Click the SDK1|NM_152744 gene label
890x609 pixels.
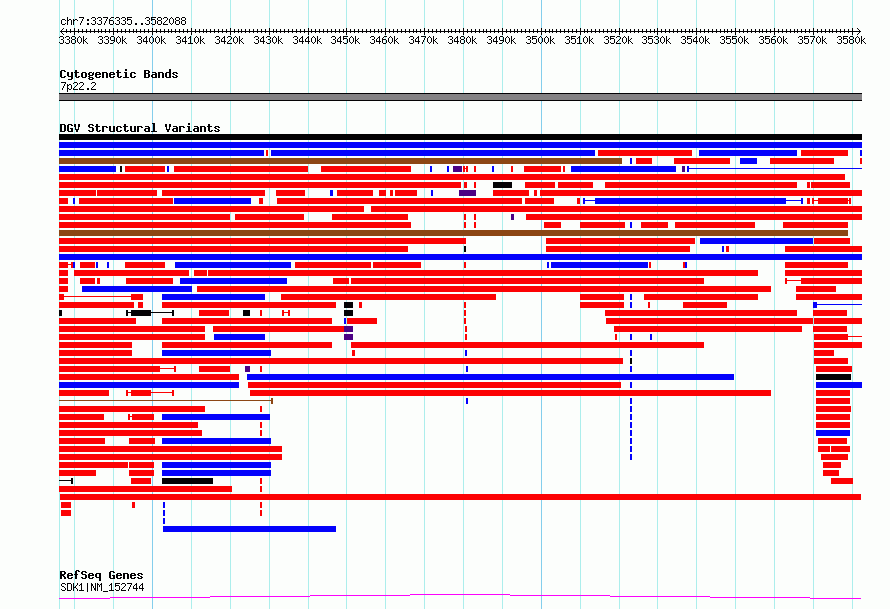(x=102, y=587)
